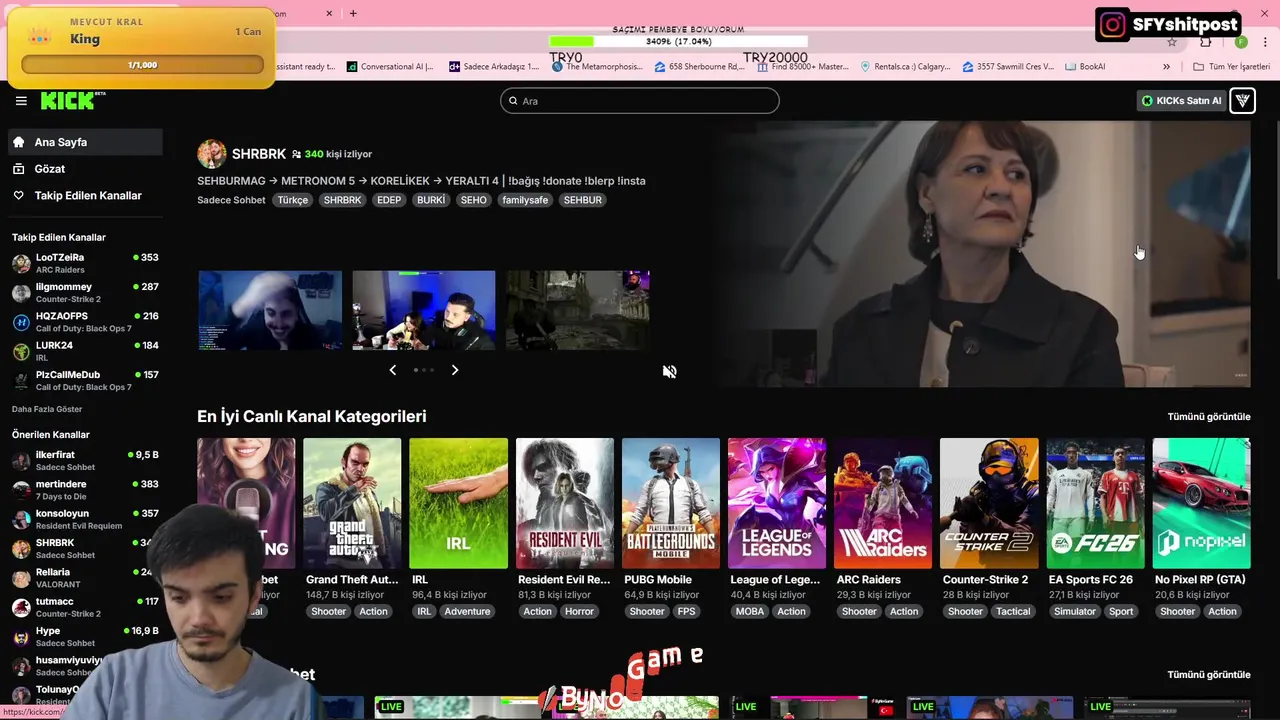Click tutmacc channel avatar
Image resolution: width=1280 pixels, height=720 pixels.
point(21,607)
